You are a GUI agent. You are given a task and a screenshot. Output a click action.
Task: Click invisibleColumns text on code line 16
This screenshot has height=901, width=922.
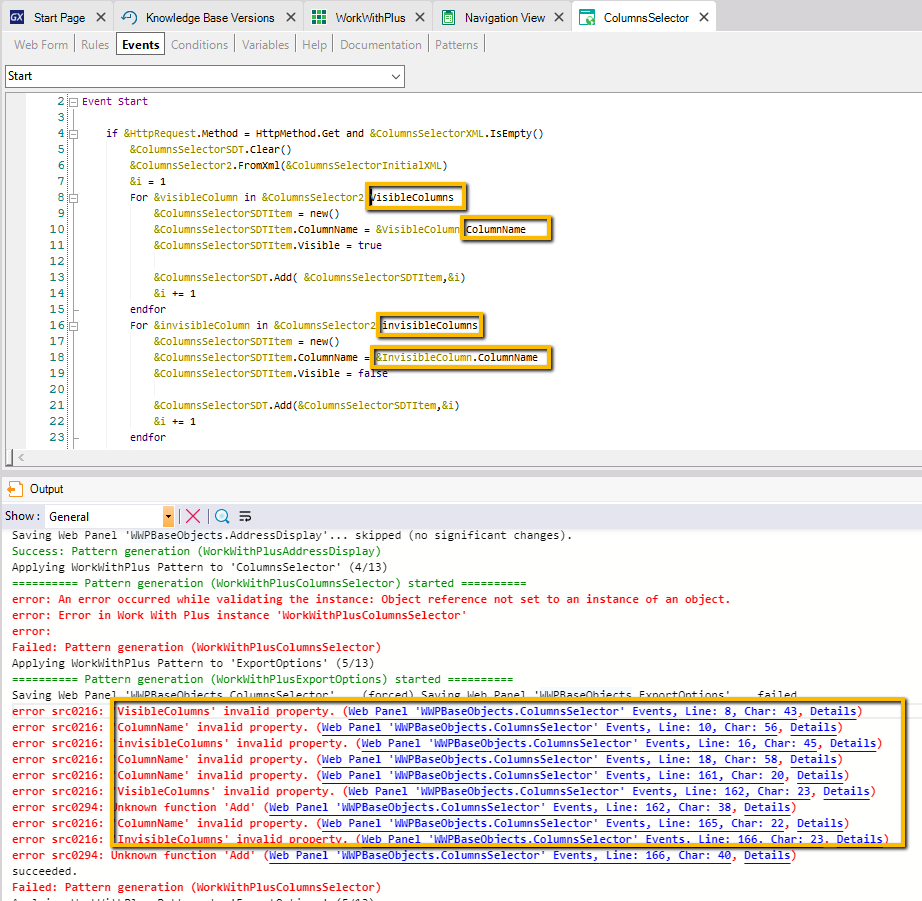[429, 325]
